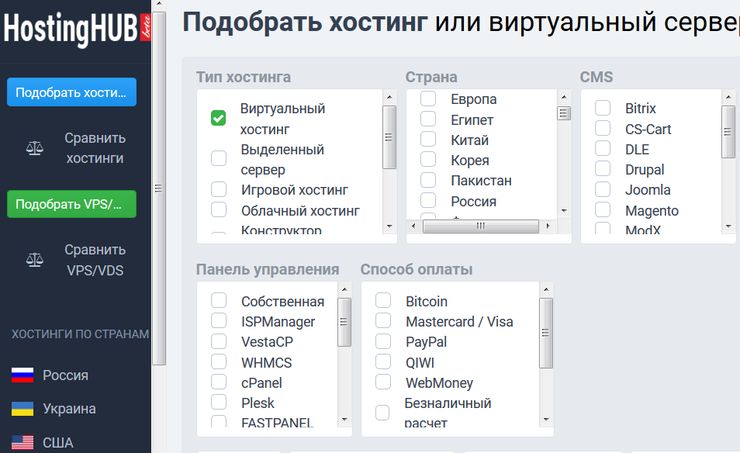Click the blue Подобрать хости... button
740x453 pixels.
pyautogui.click(x=72, y=92)
